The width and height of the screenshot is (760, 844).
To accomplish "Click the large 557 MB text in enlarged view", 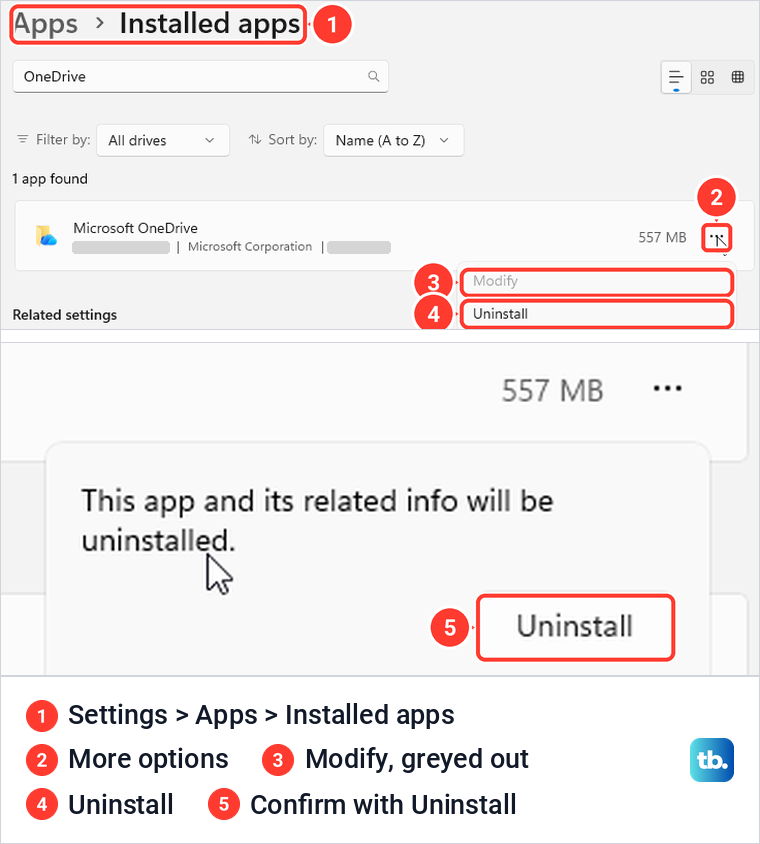I will (552, 390).
